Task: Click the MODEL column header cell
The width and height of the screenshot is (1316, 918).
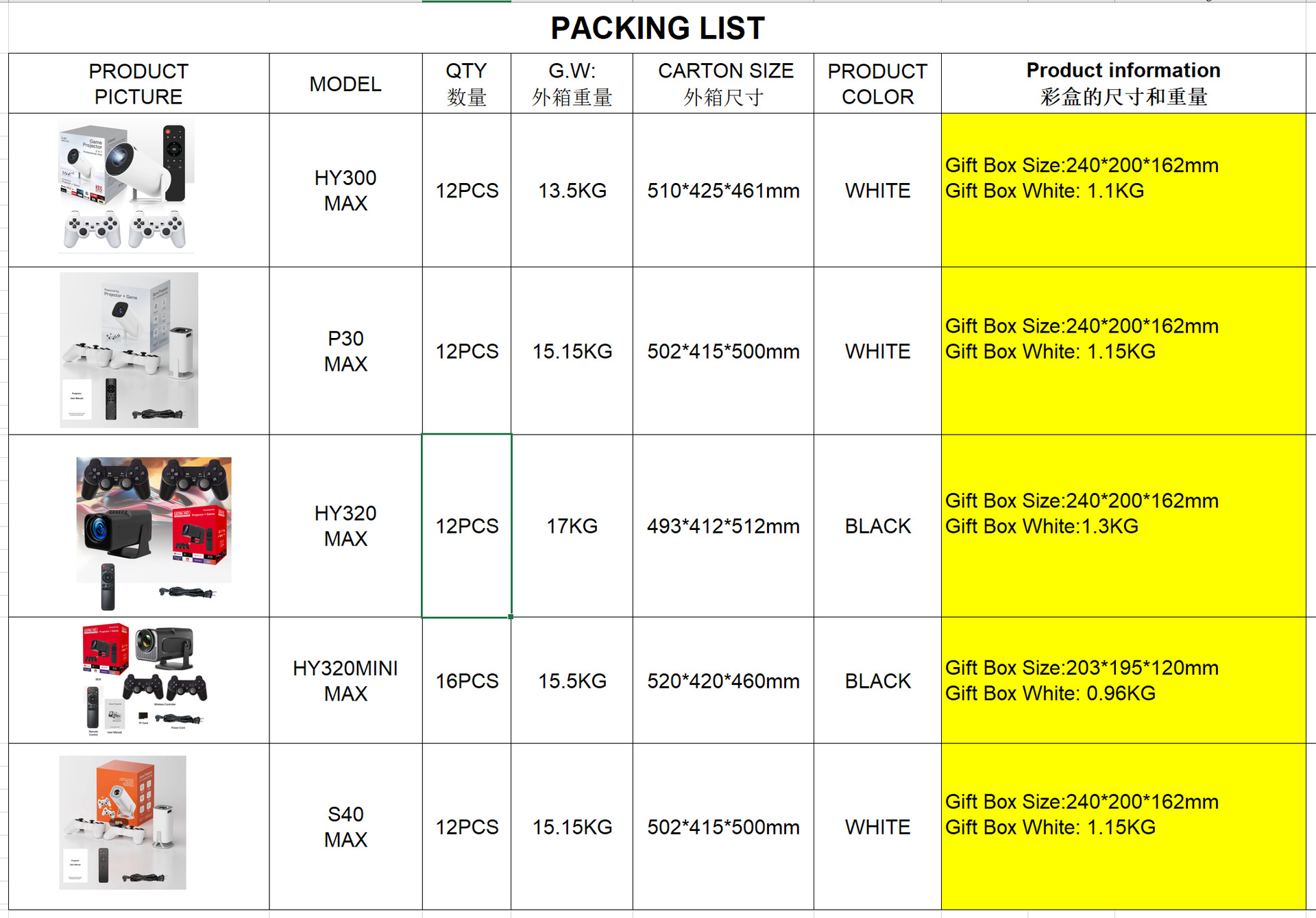Action: (x=345, y=84)
